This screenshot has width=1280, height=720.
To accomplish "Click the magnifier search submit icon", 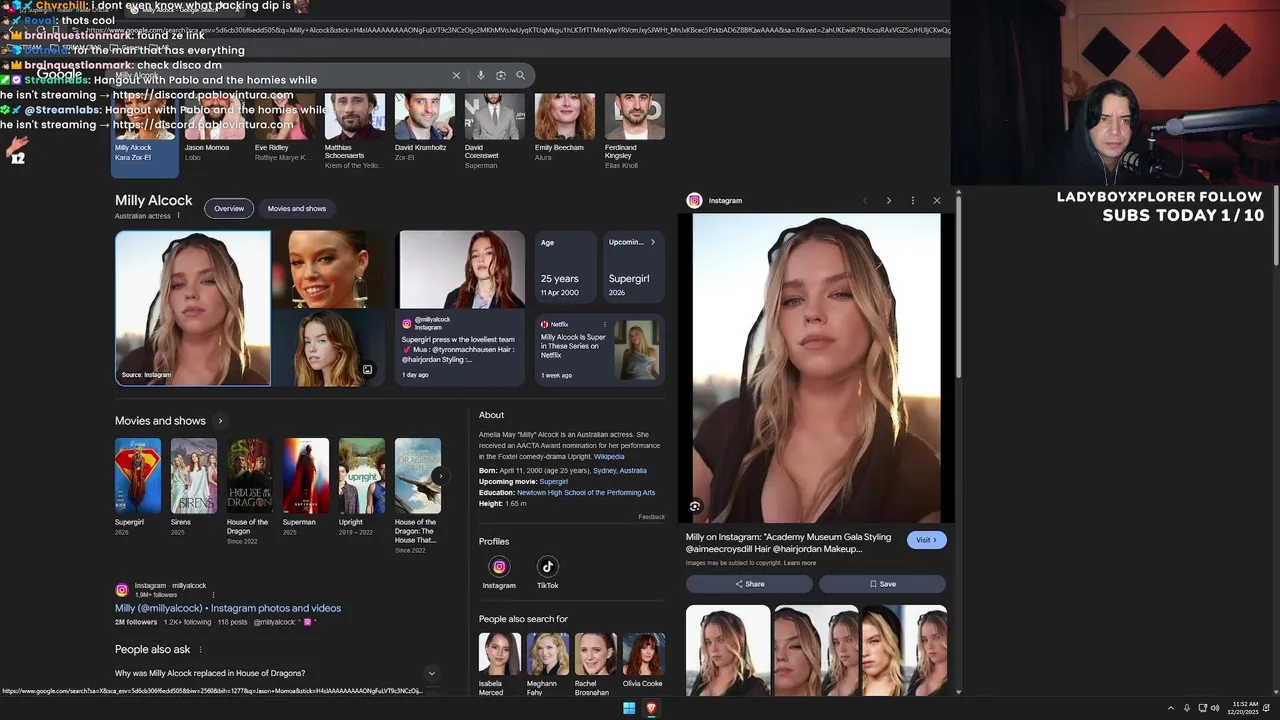I will pyautogui.click(x=520, y=75).
